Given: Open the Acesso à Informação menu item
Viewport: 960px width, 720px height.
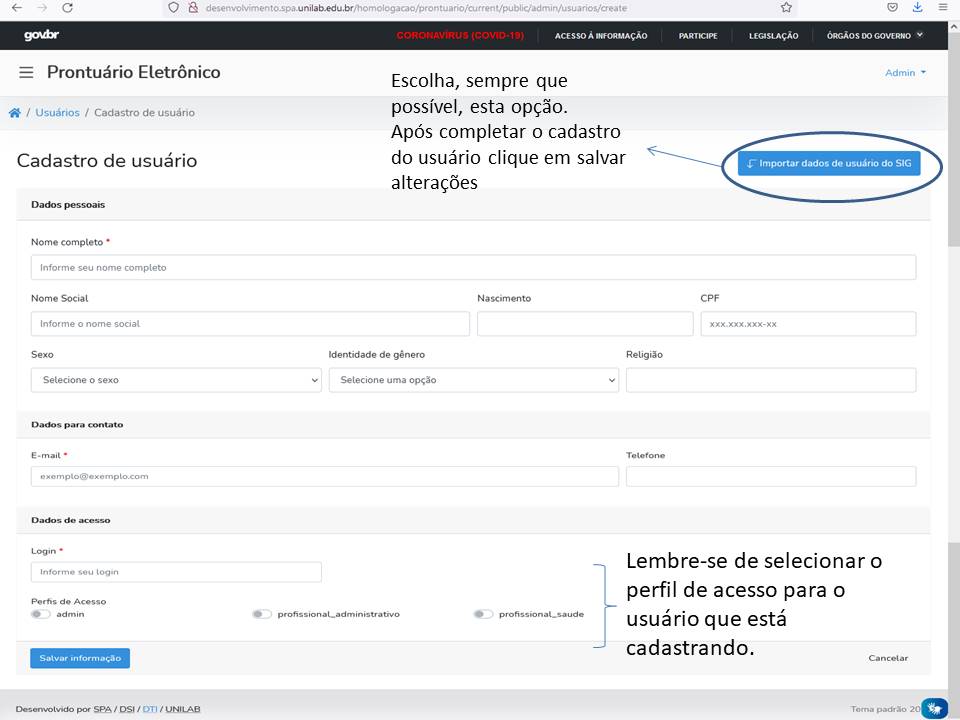Looking at the screenshot, I should [x=601, y=36].
